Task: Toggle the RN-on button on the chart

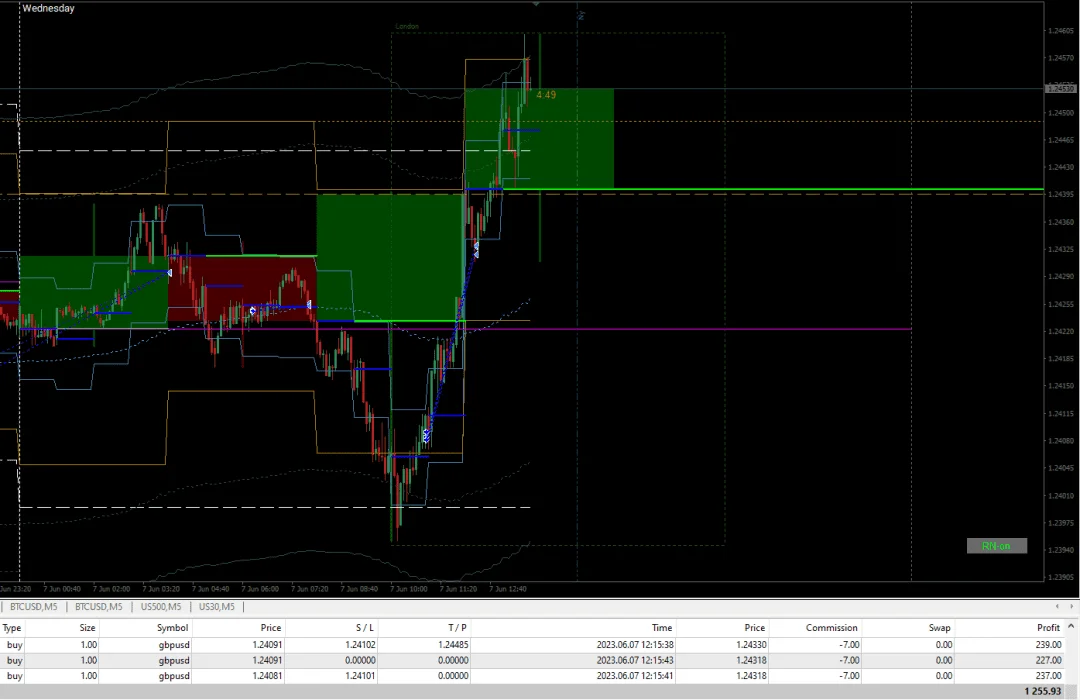Action: click(x=997, y=546)
